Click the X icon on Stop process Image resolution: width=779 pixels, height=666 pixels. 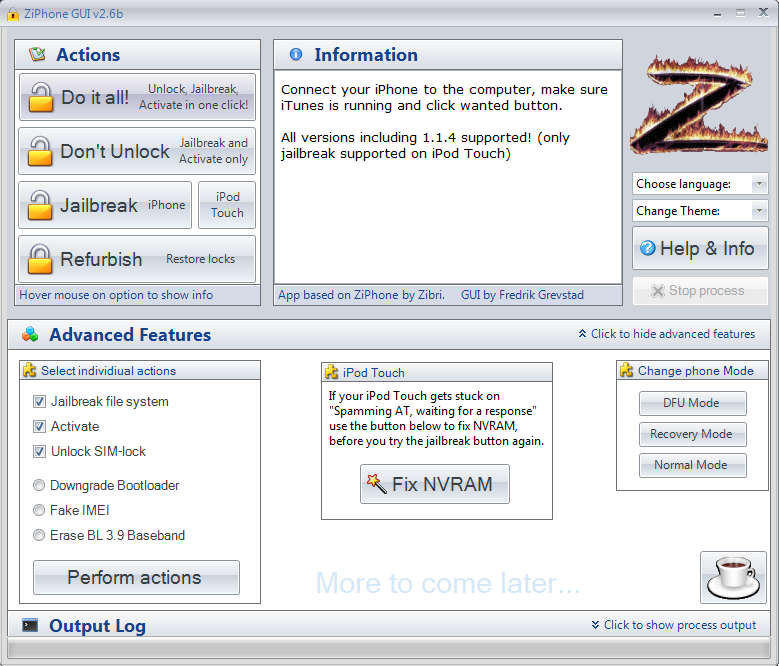point(658,291)
